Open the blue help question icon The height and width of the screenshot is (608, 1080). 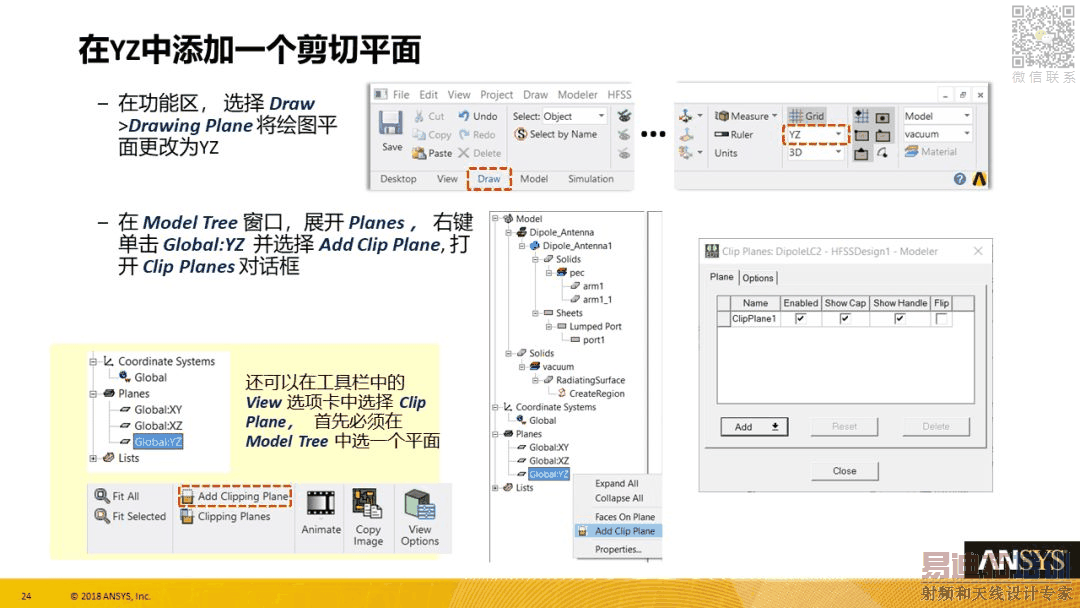pyautogui.click(x=959, y=179)
